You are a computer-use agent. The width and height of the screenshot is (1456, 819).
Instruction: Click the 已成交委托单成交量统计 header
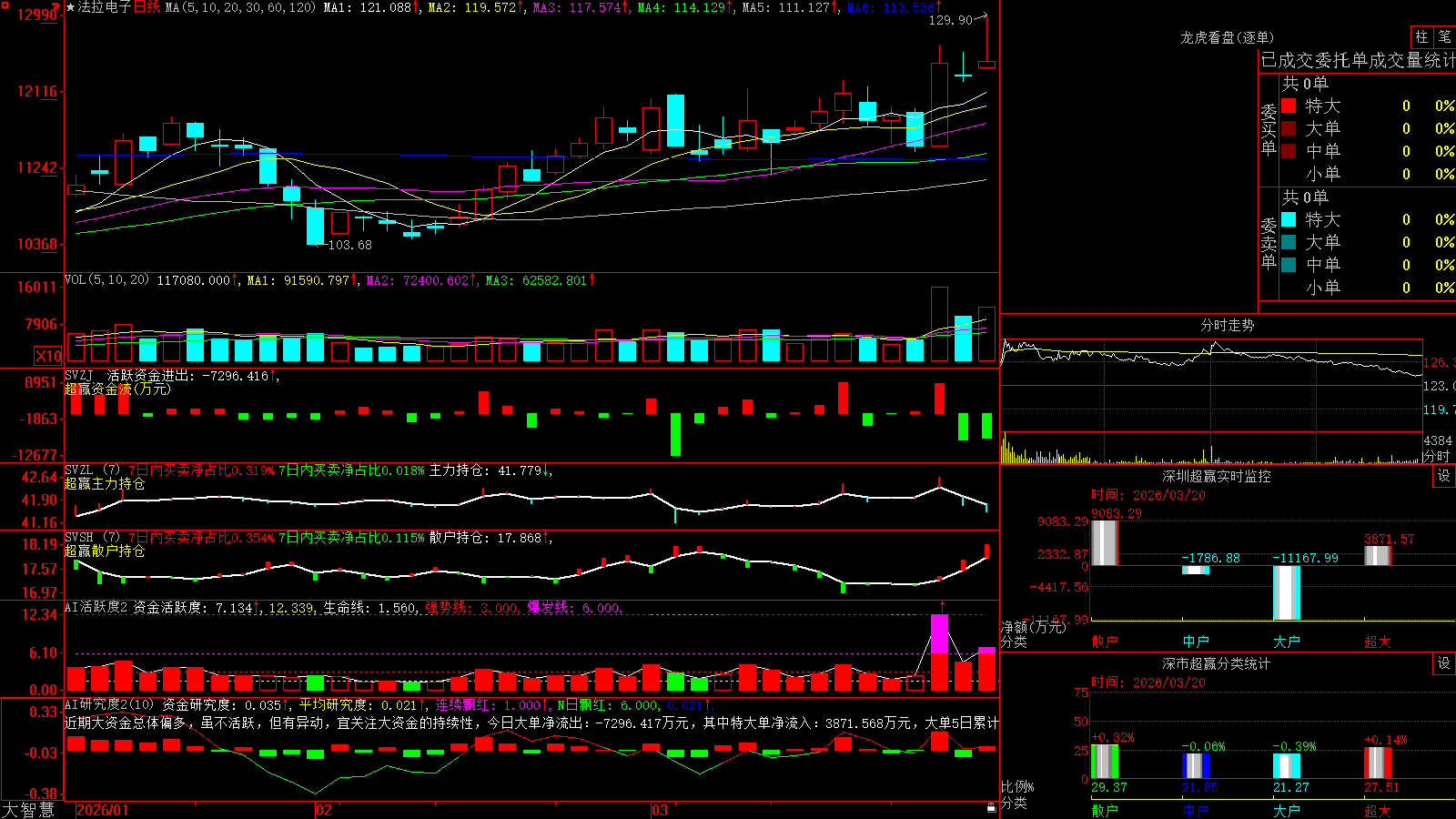(1358, 60)
